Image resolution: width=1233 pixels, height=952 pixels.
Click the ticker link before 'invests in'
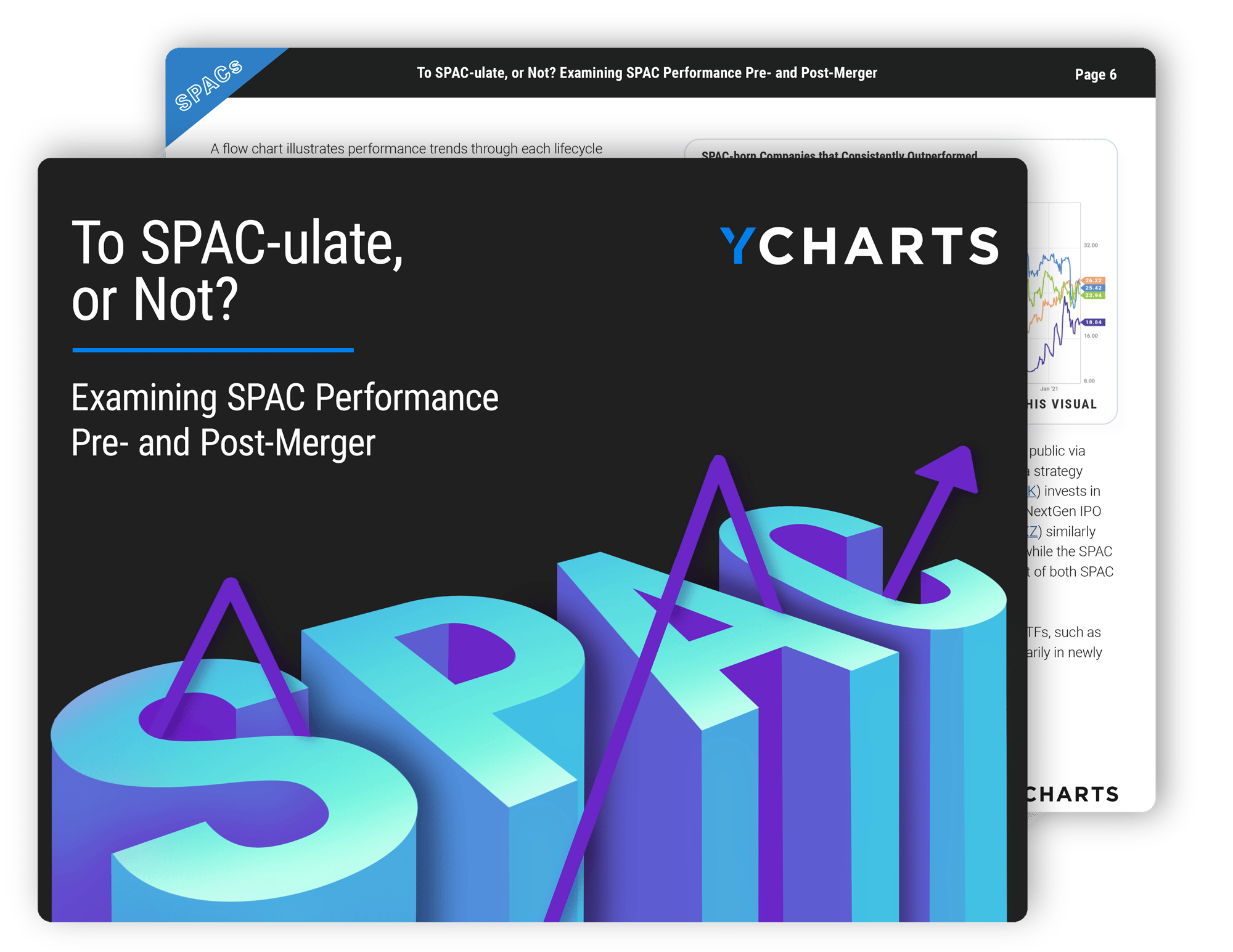1031,491
